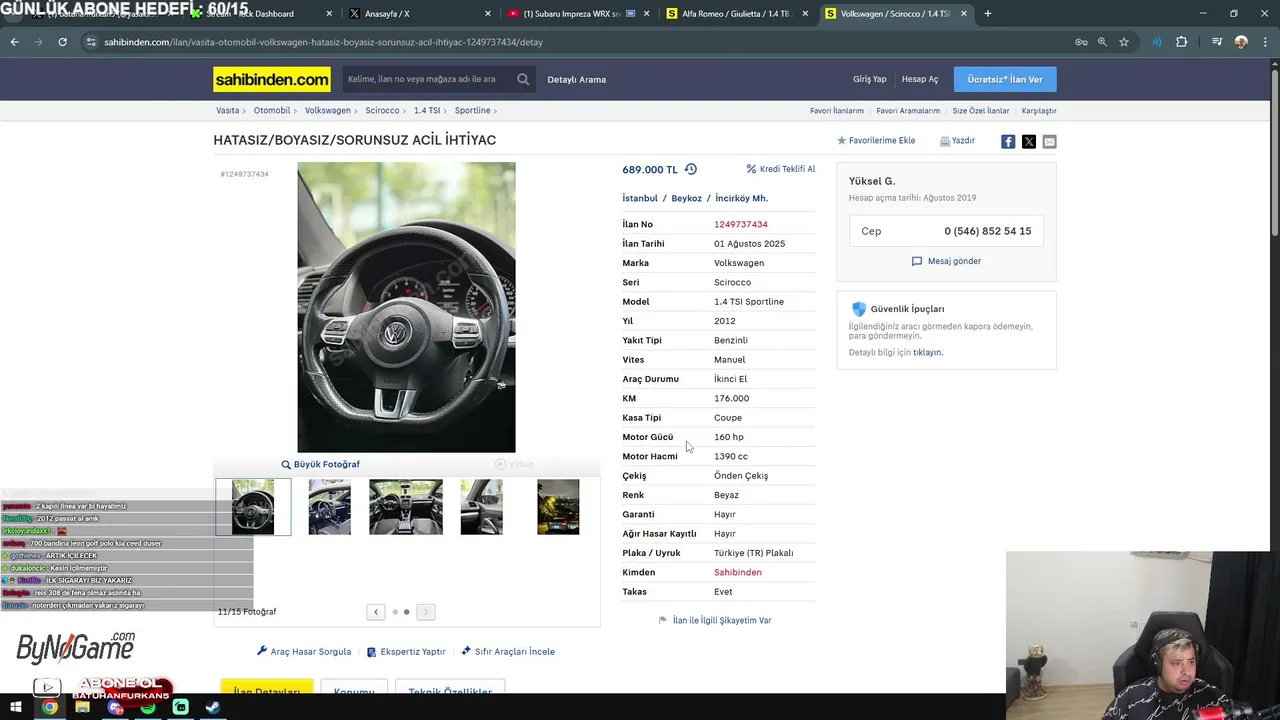The width and height of the screenshot is (1280, 720).
Task: Click the site search input field
Action: pyautogui.click(x=426, y=79)
